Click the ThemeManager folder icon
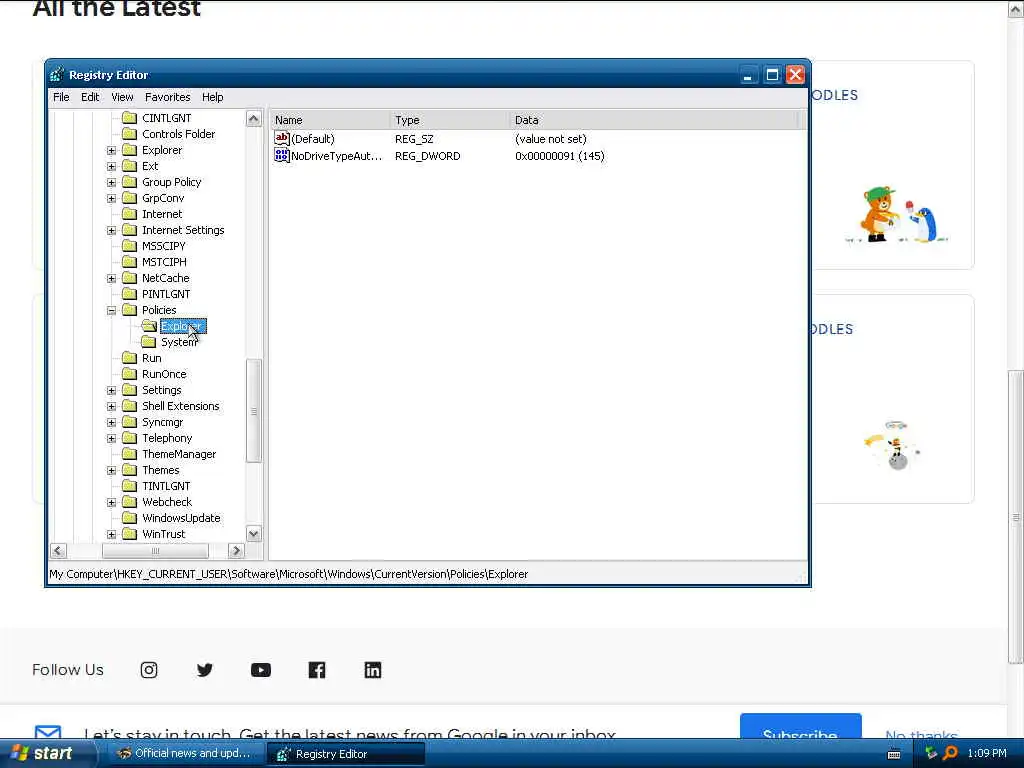This screenshot has width=1024, height=768. point(129,454)
